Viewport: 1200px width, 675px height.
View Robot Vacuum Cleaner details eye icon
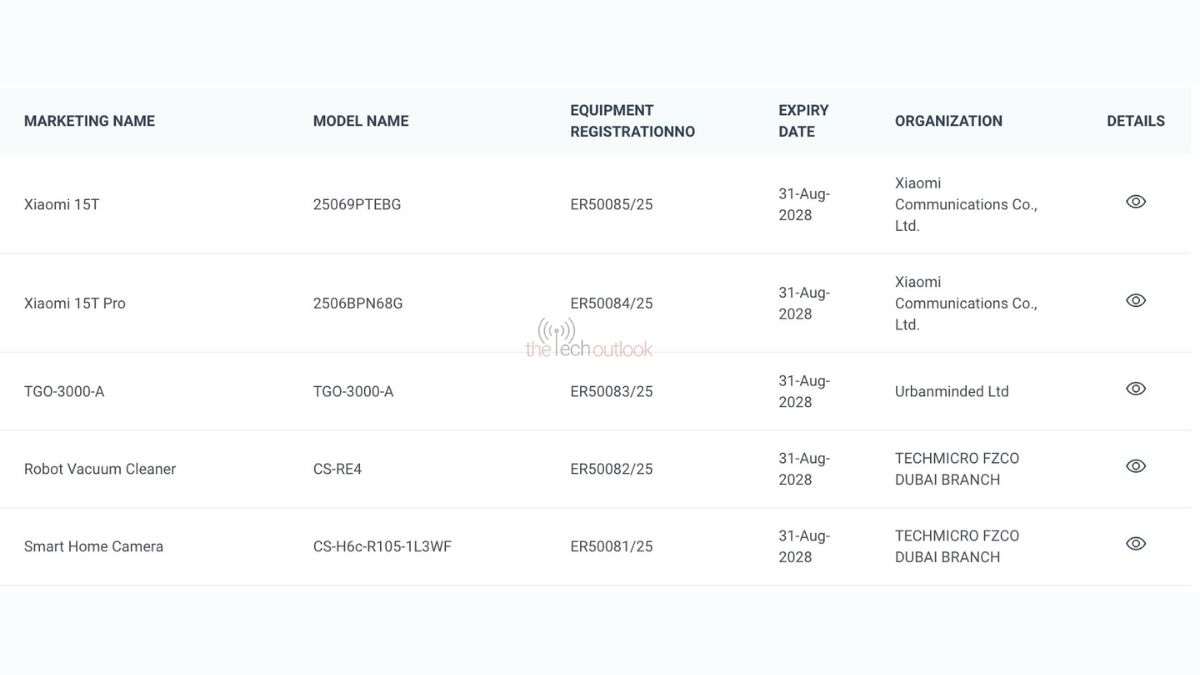pos(1135,466)
